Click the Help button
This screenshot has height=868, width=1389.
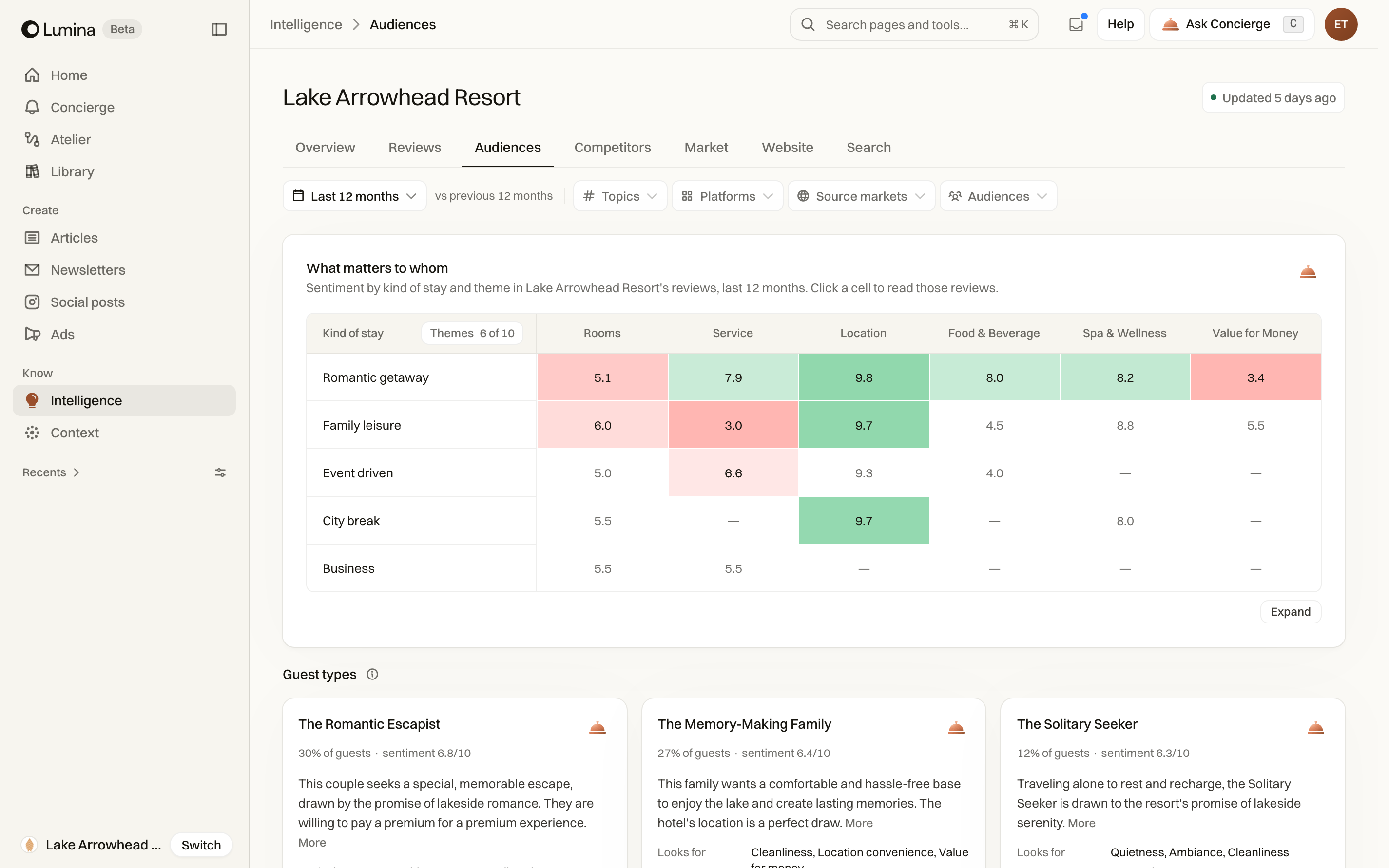click(x=1120, y=24)
